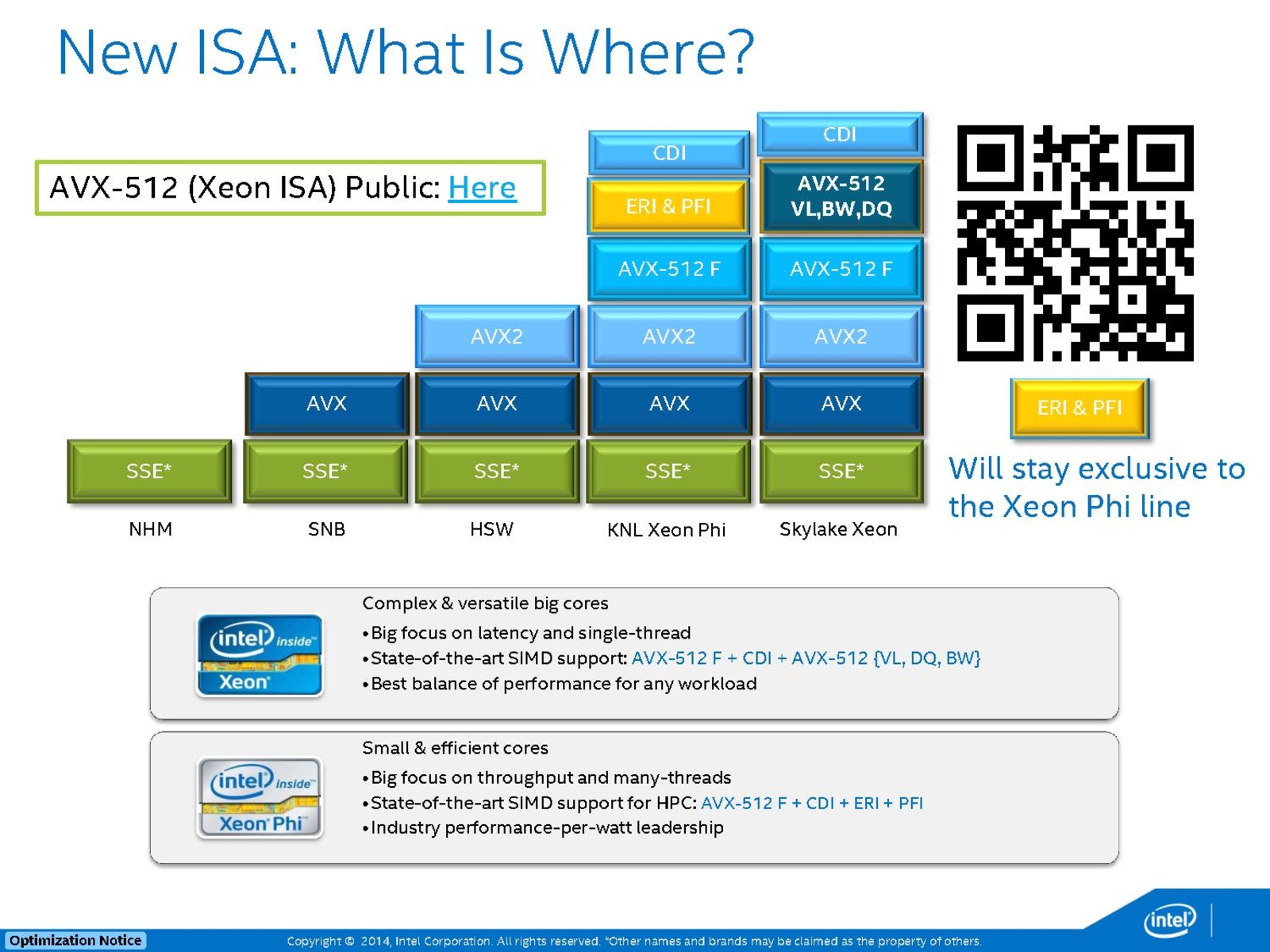Click the SSE* block above NHM
Screen dimensions: 1270x952
[149, 471]
